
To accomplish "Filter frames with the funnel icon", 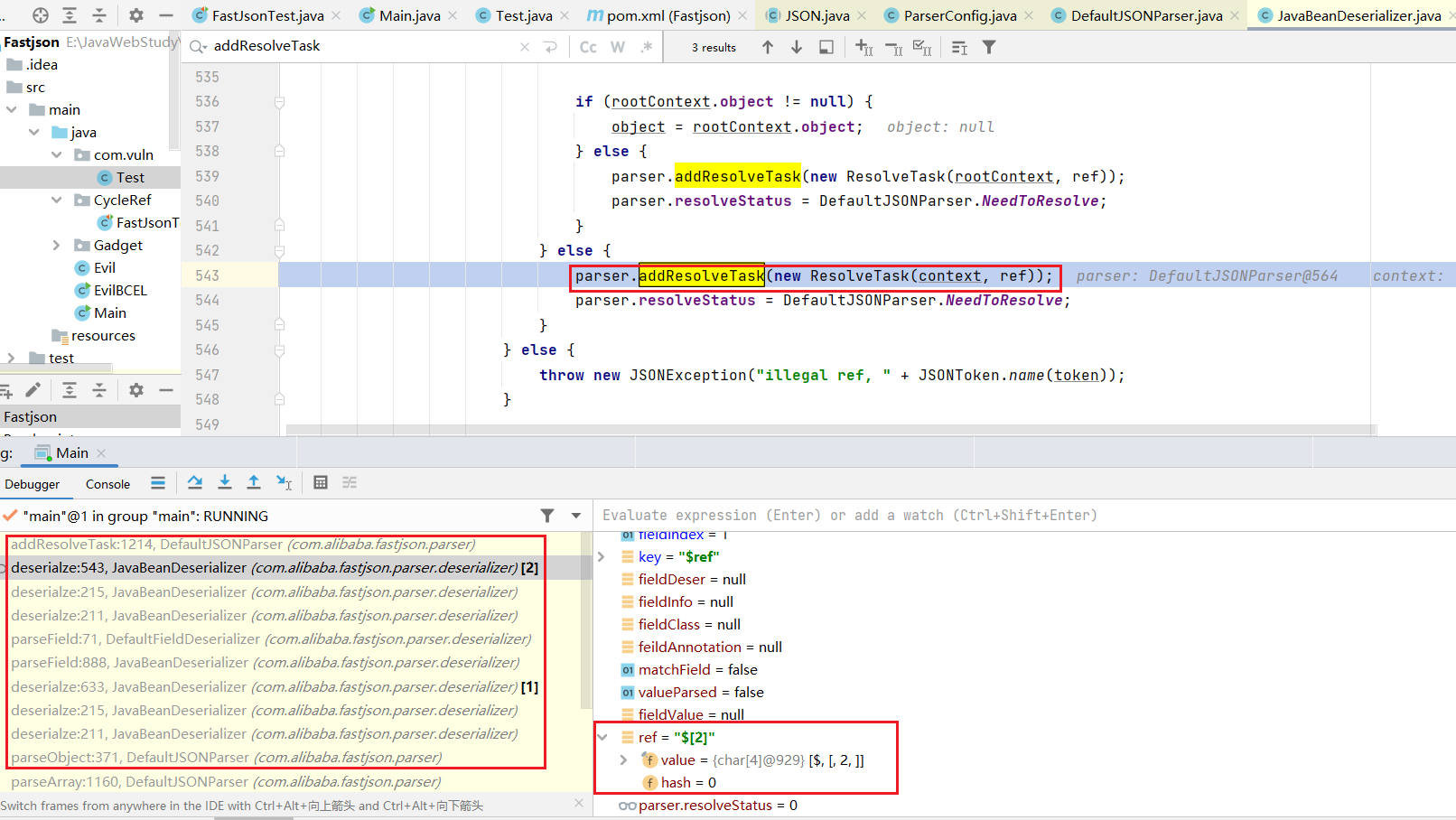I will (547, 516).
